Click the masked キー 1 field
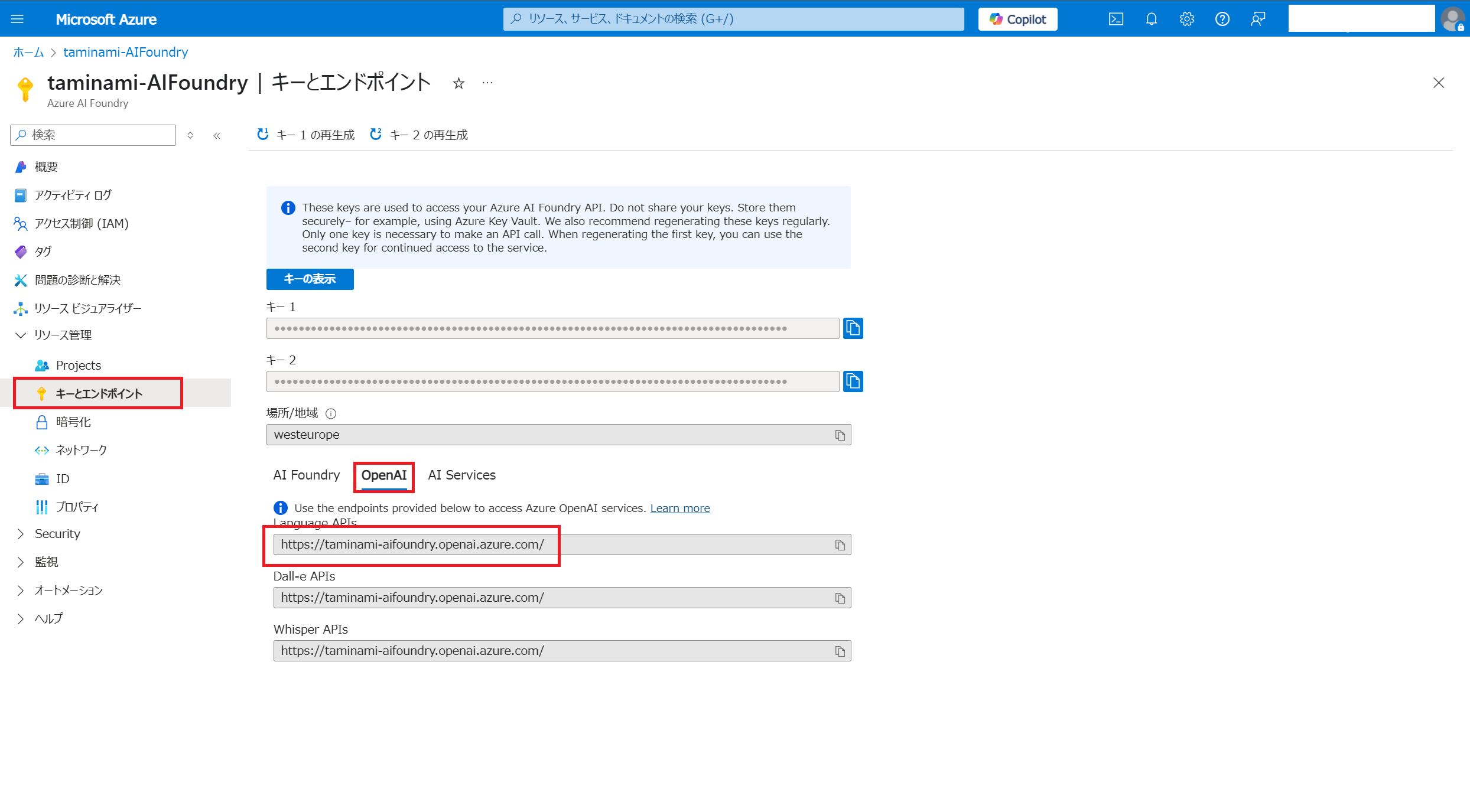The height and width of the screenshot is (812, 1470). [552, 328]
